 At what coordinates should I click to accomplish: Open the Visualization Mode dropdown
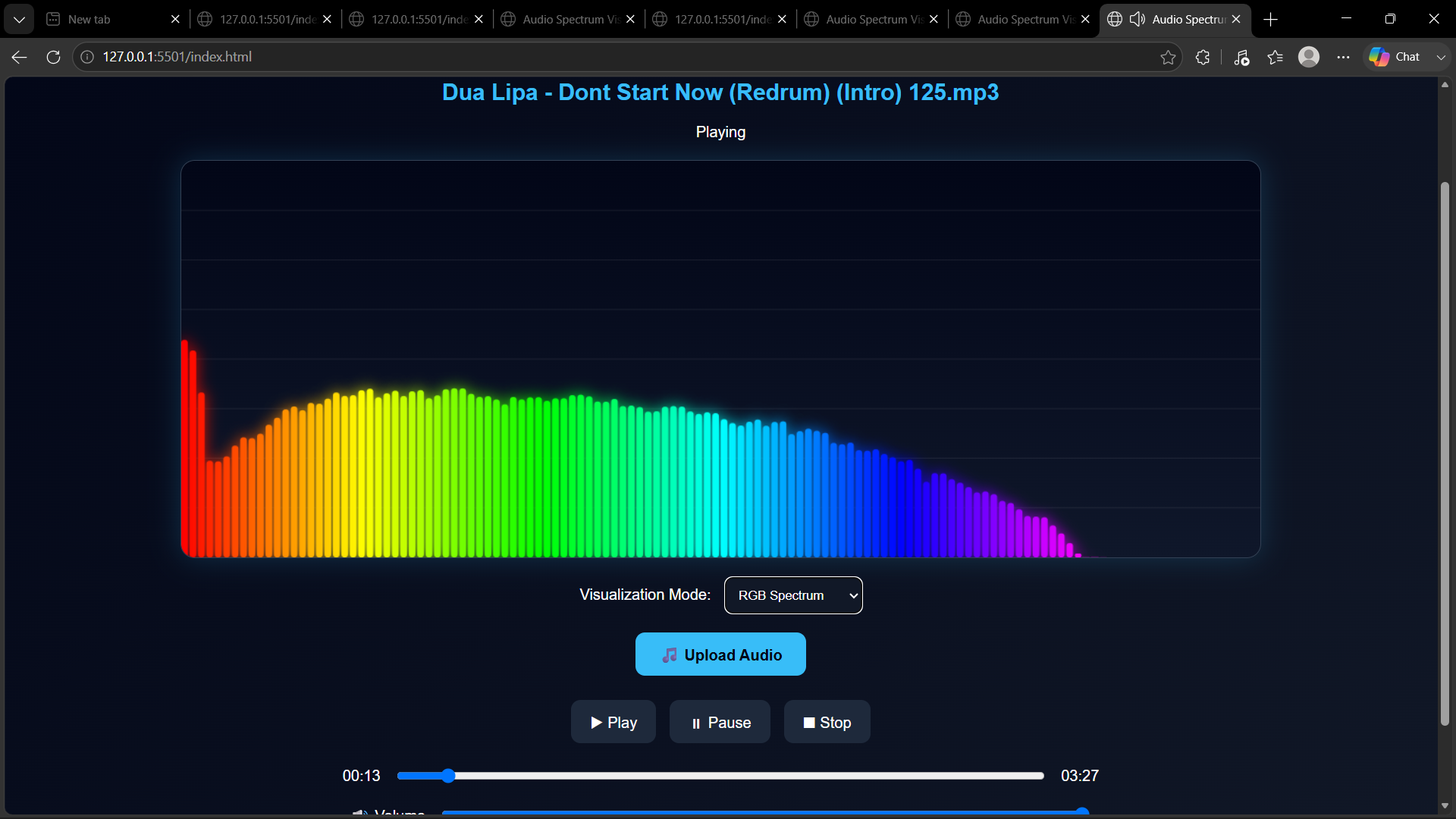coord(793,595)
